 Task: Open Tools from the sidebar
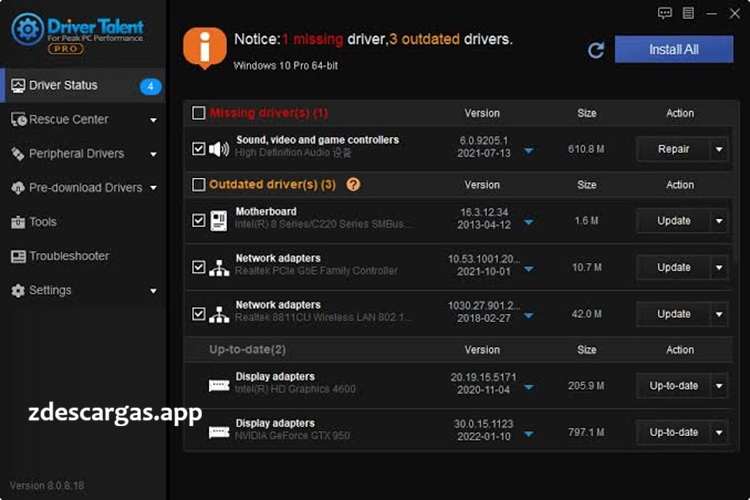pyautogui.click(x=83, y=222)
